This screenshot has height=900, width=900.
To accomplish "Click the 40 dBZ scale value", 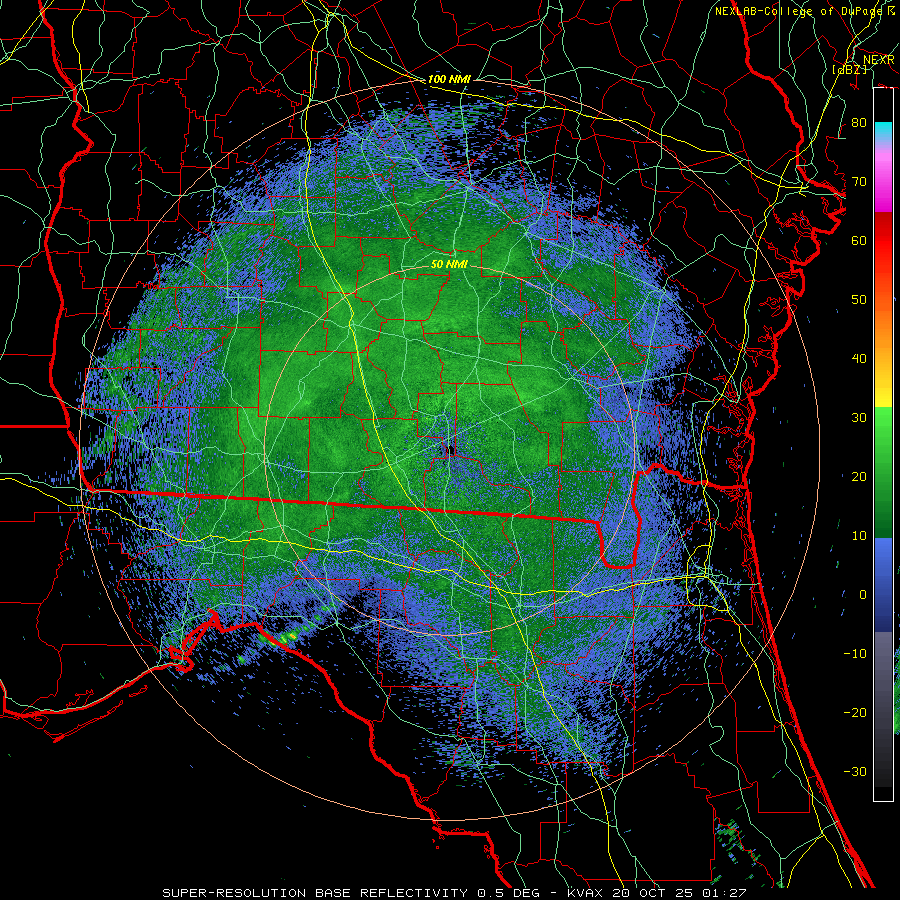I will [x=859, y=359].
